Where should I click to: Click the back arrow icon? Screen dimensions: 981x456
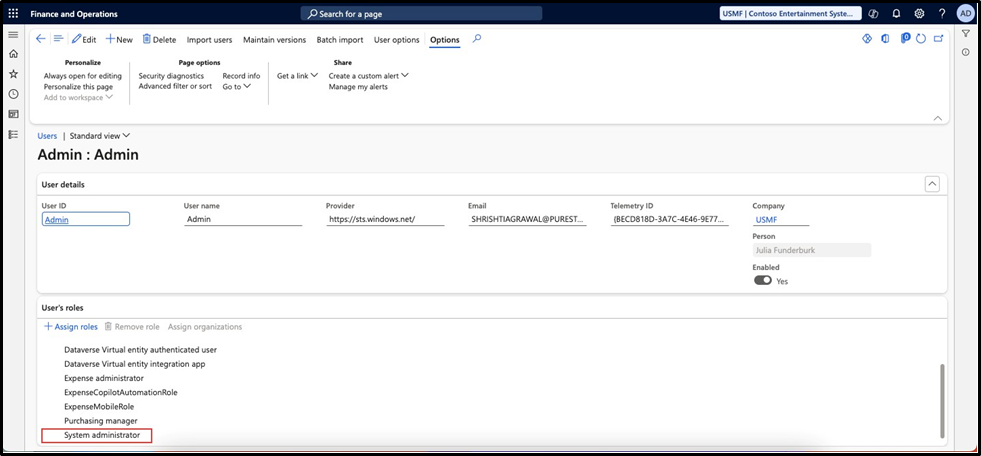coord(41,39)
